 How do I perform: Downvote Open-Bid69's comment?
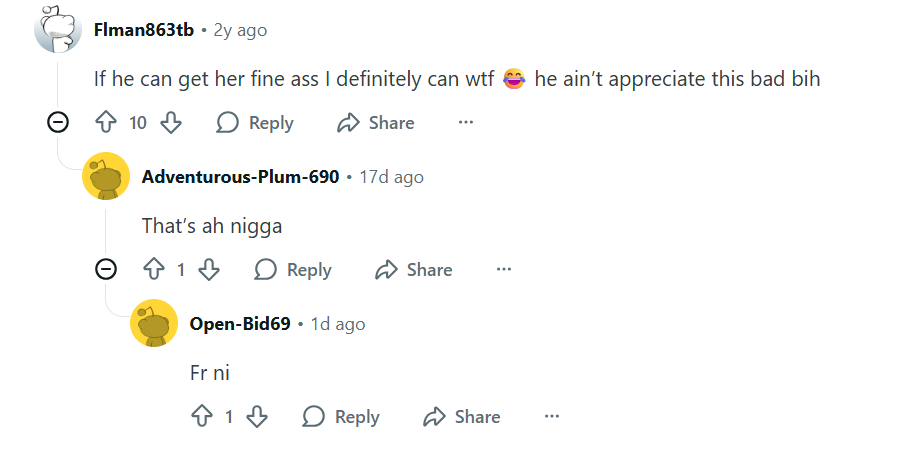click(x=257, y=417)
